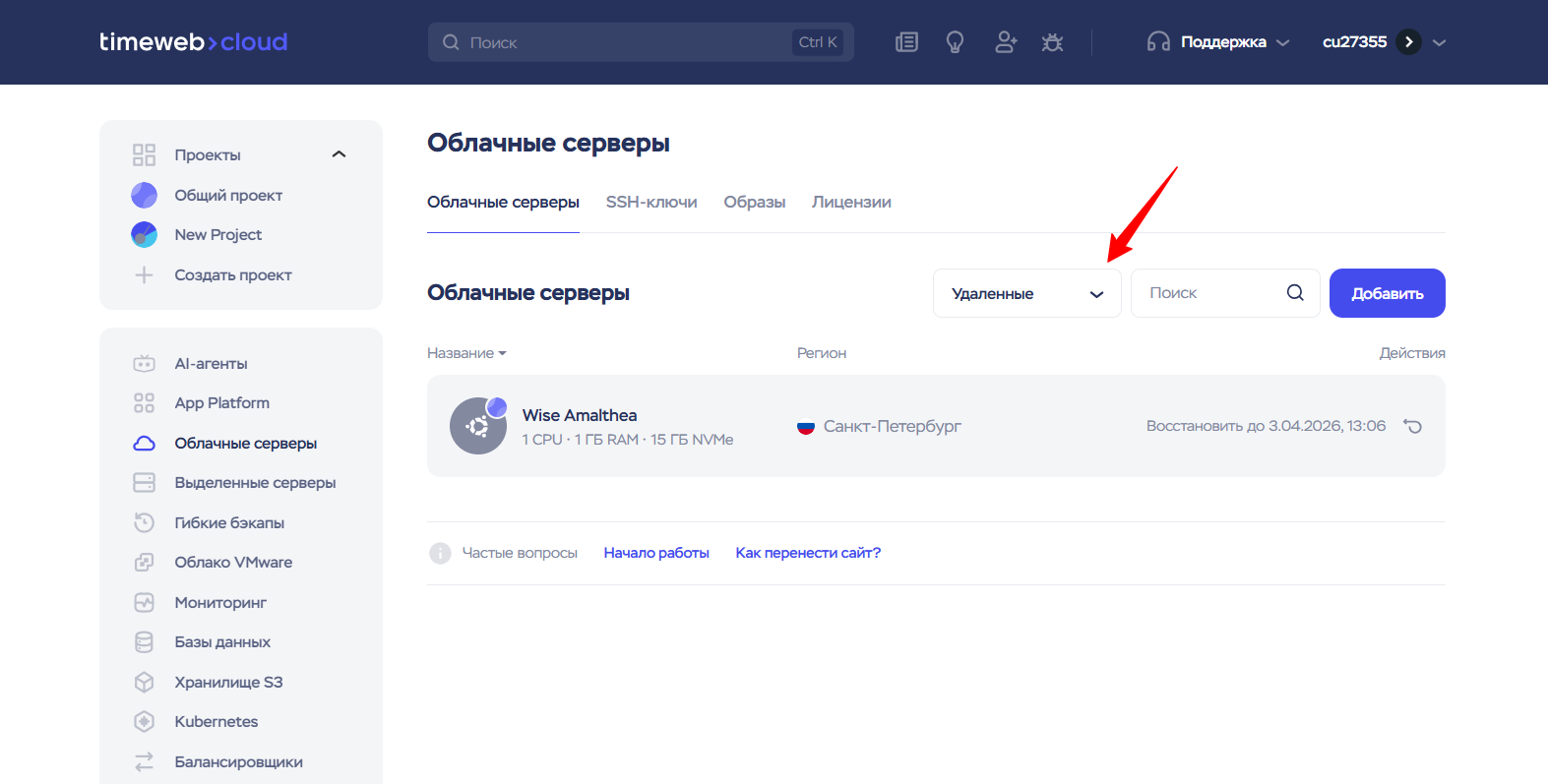Select New Project in the sidebar
This screenshot has height=784, width=1548.
[x=217, y=235]
